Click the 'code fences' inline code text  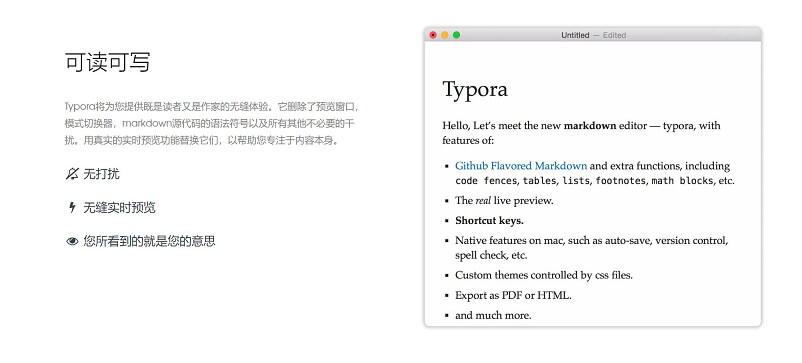(x=486, y=181)
